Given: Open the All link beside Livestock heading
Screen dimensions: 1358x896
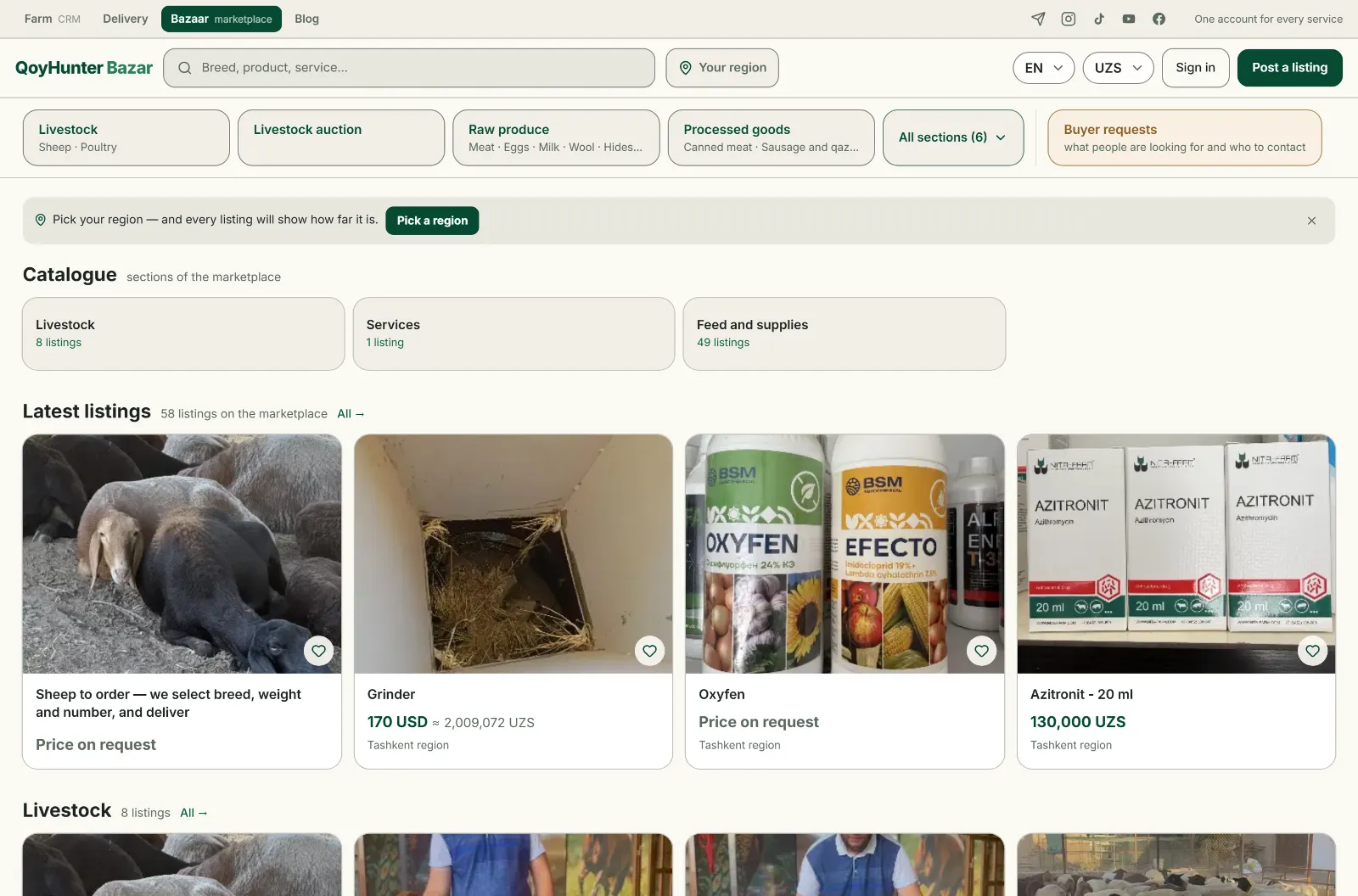Looking at the screenshot, I should tap(194, 813).
